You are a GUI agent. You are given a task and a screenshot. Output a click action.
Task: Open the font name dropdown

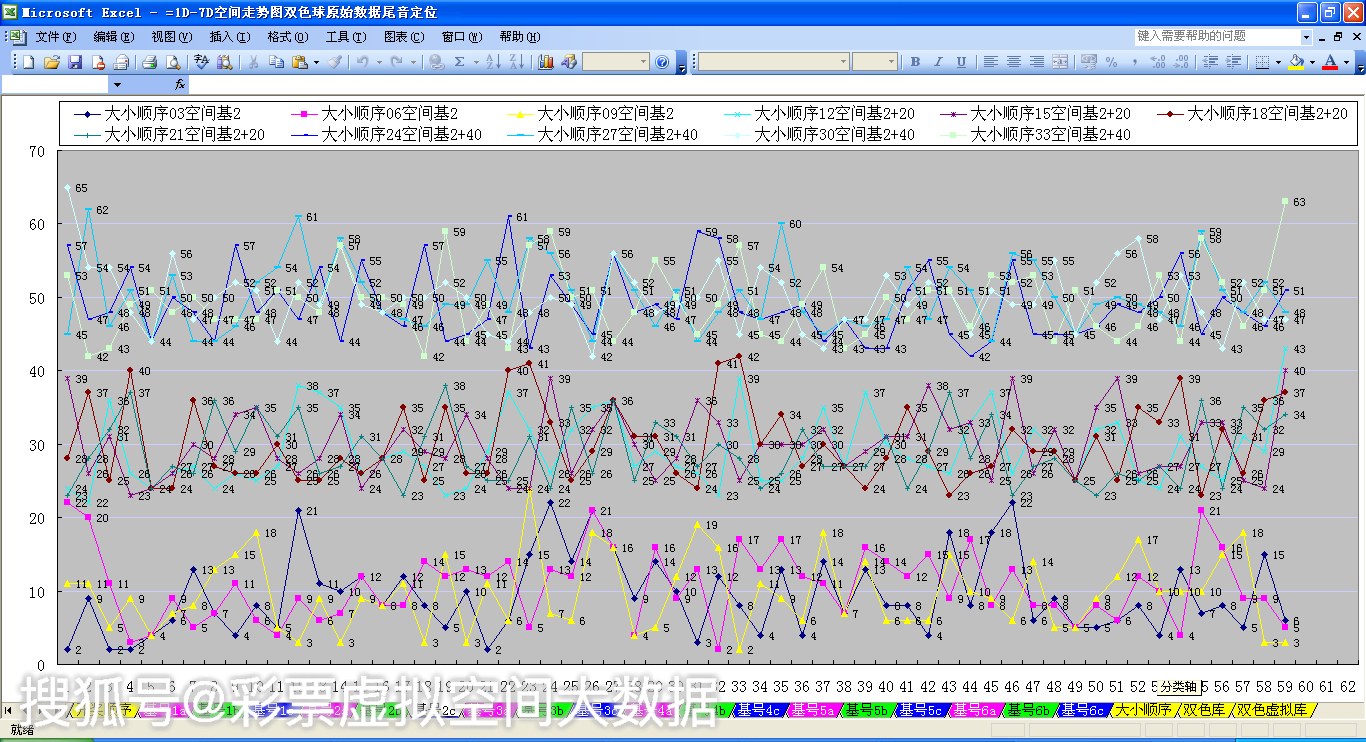pos(843,62)
